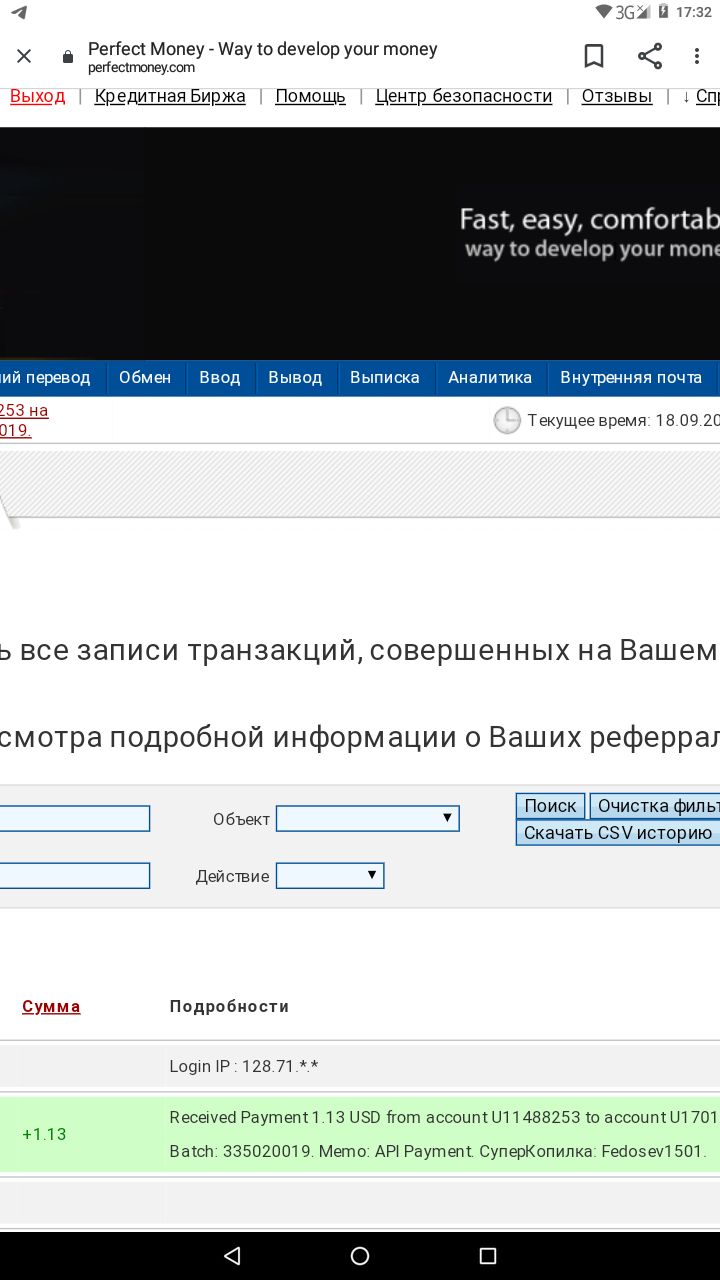Click the Подробности column header

[x=229, y=1007]
